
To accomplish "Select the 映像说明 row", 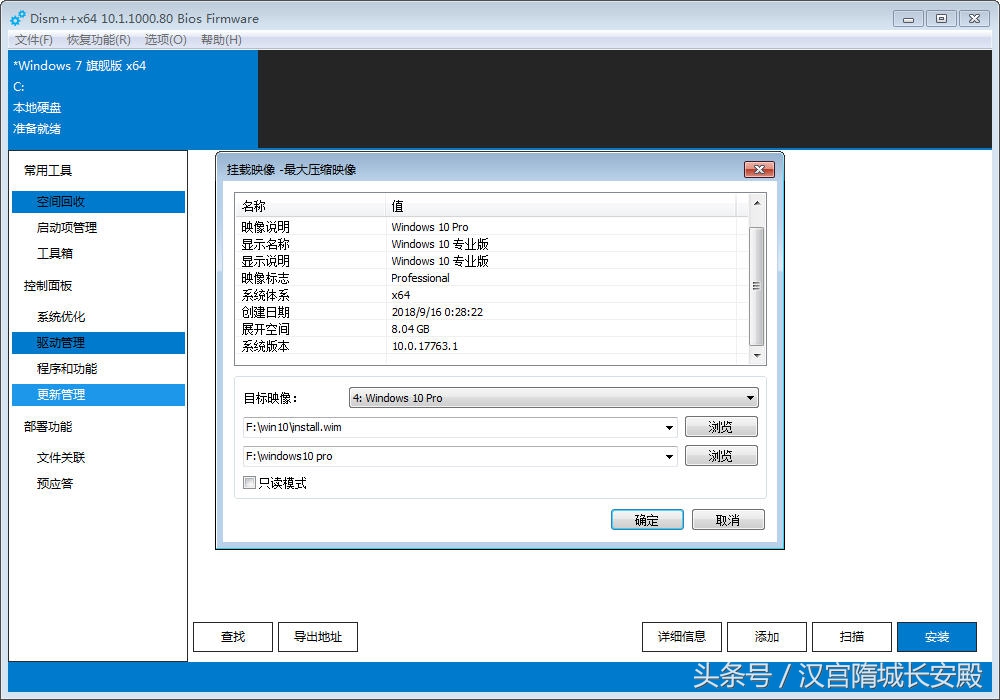I will 492,227.
